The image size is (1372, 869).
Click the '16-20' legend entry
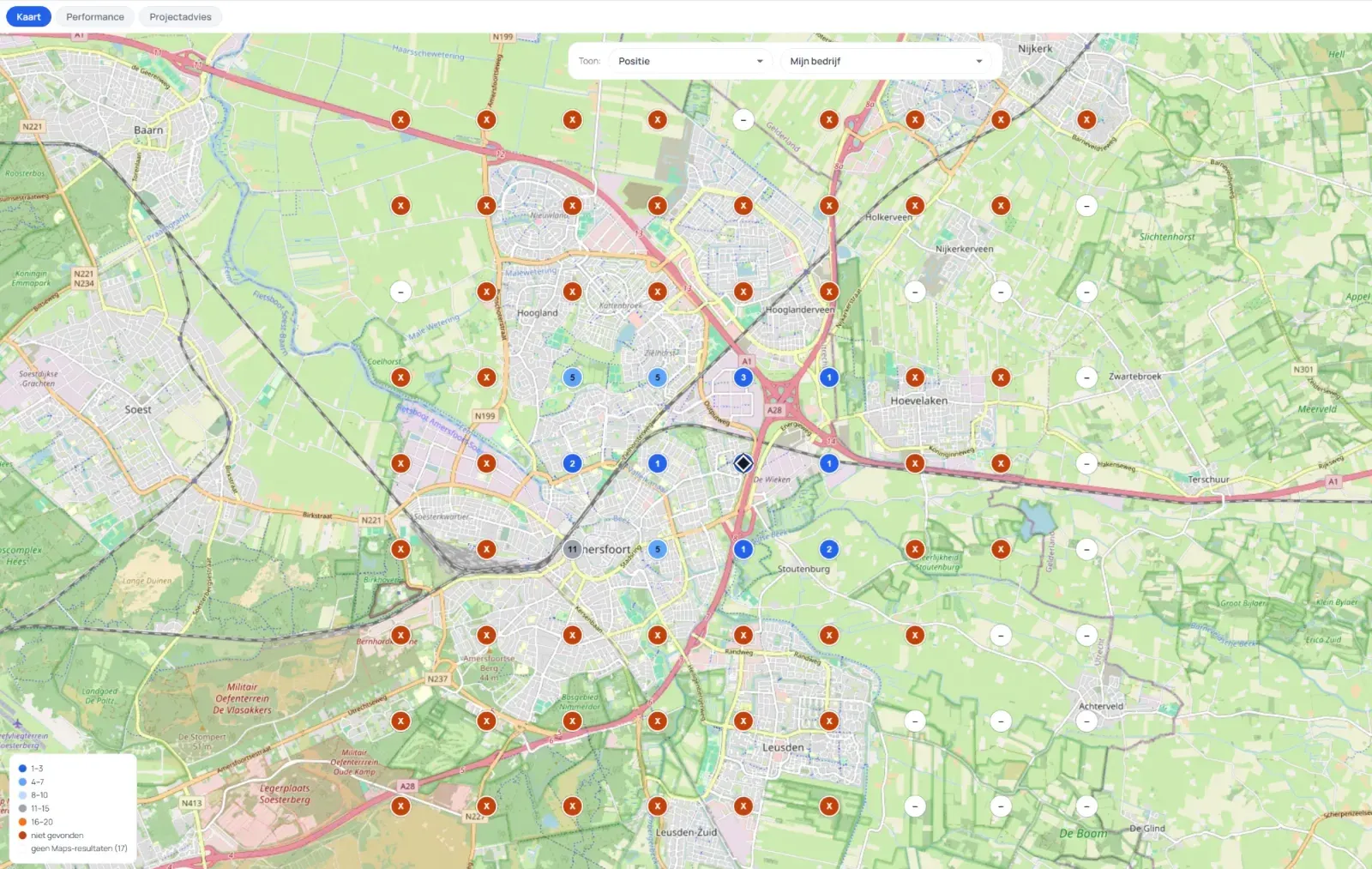click(x=35, y=822)
